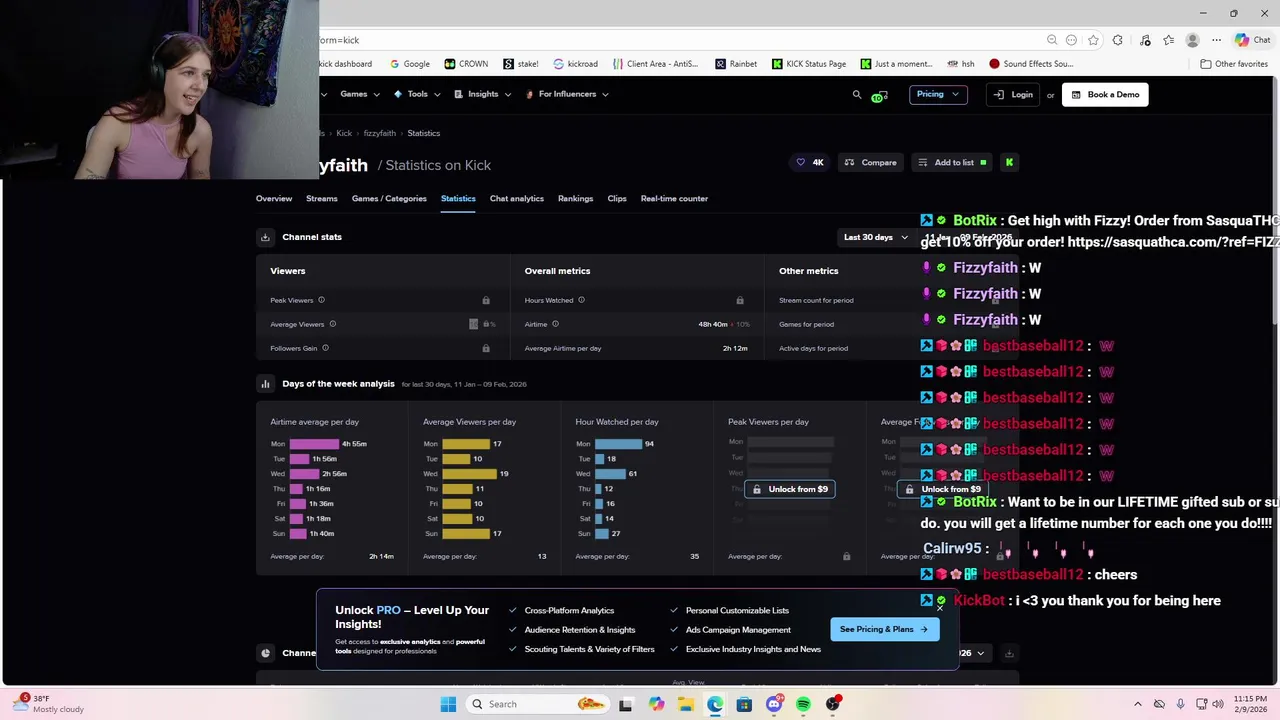The image size is (1280, 720).
Task: Click info icon beside Hours Watched
Action: coord(581,300)
